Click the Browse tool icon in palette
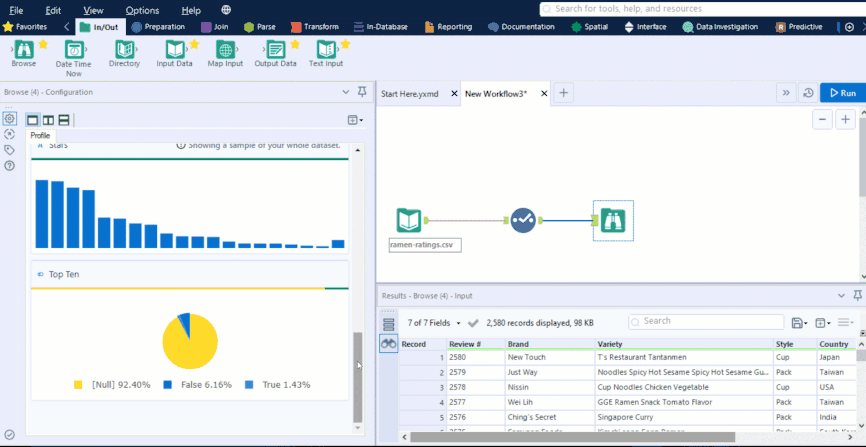 tap(23, 50)
